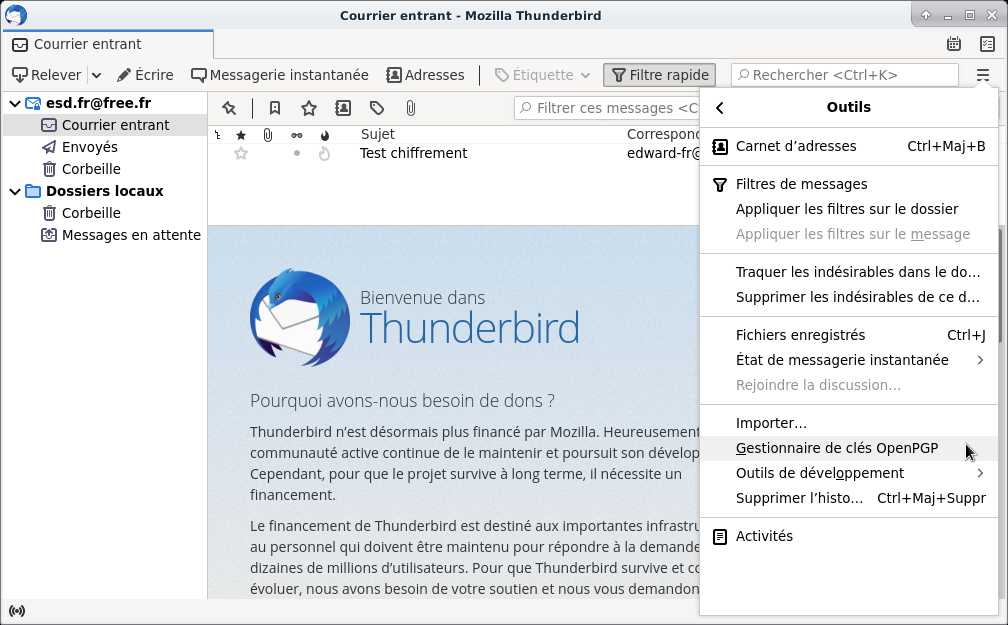This screenshot has height=625, width=1008.
Task: Toggle the Filtre rapide bar
Action: (x=660, y=75)
